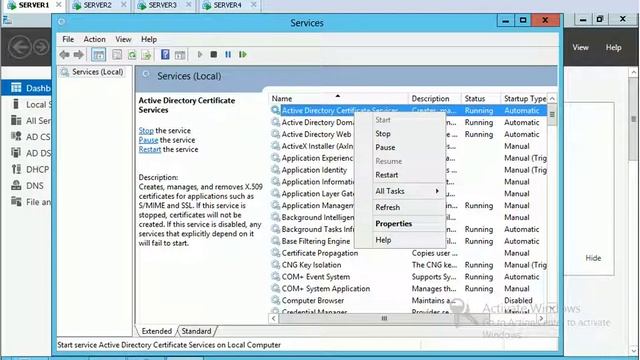The width and height of the screenshot is (640, 360).
Task: Close the SERVER1 tab
Action: 59,4
